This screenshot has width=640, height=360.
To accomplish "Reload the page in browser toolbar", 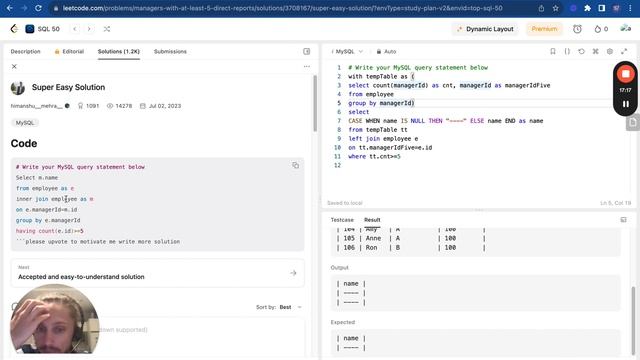I will 38,8.
